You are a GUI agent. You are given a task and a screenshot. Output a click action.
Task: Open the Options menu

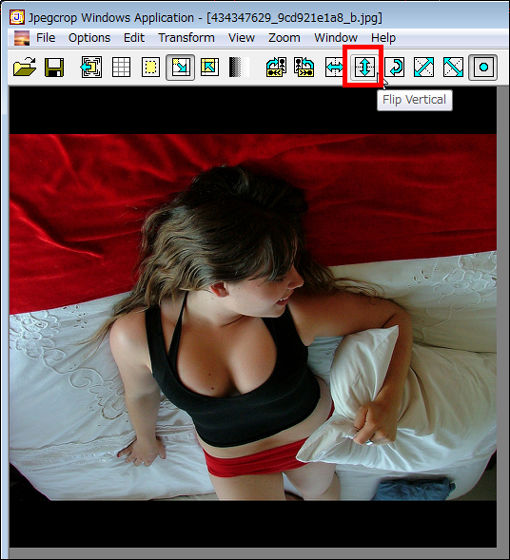point(89,38)
